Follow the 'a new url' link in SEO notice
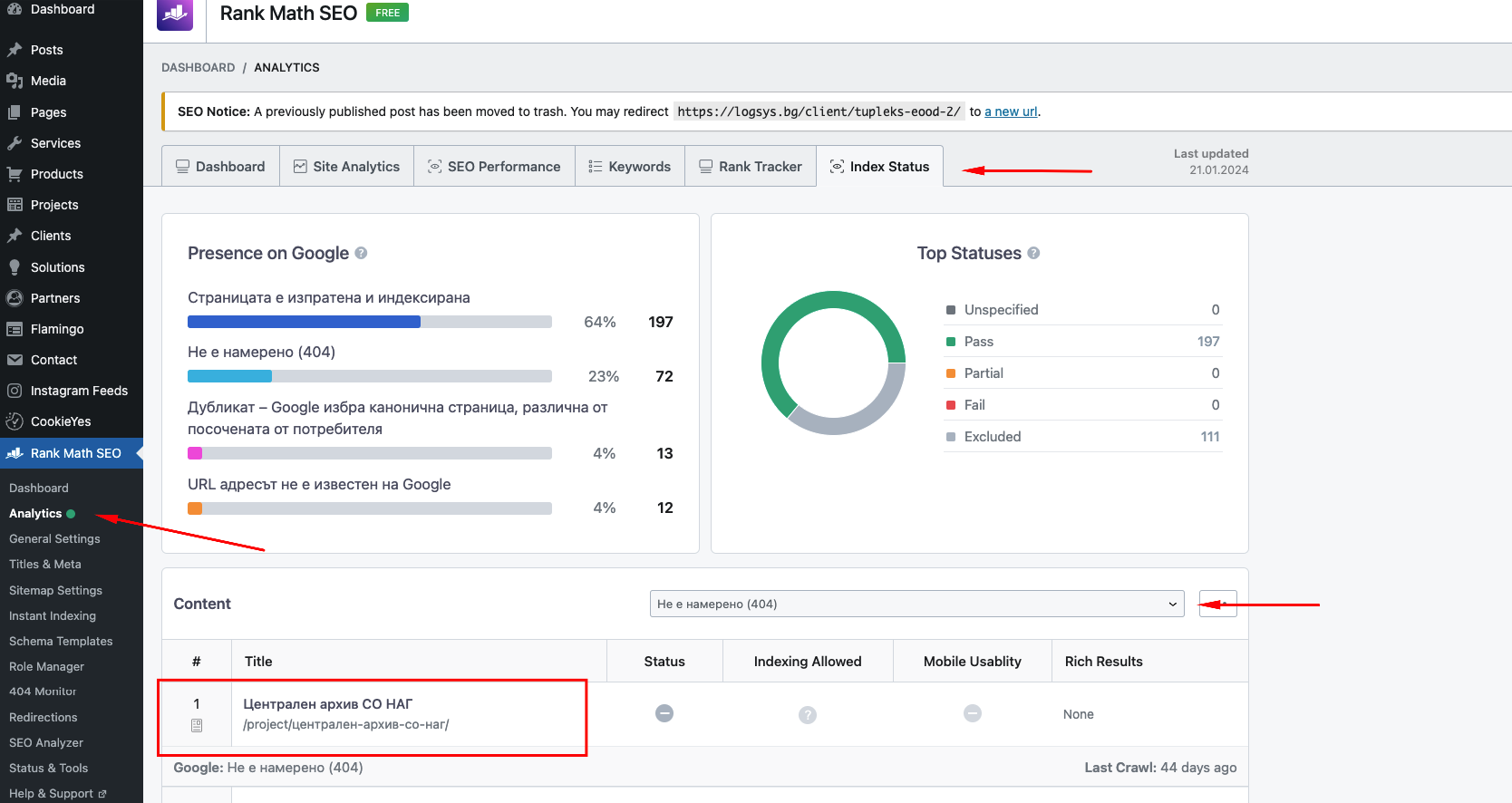Image resolution: width=1512 pixels, height=803 pixels. [1011, 111]
